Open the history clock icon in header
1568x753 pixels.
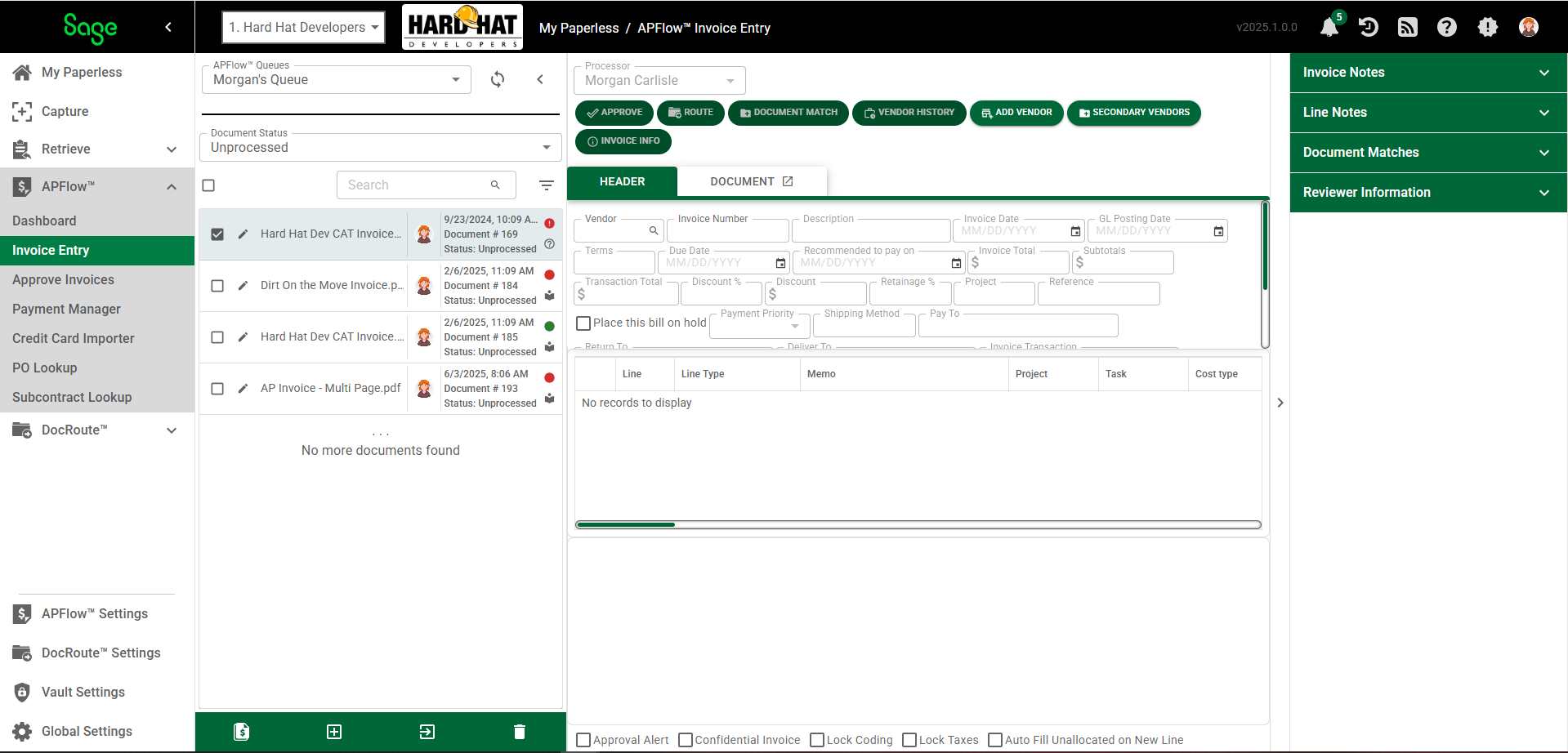[x=1369, y=27]
